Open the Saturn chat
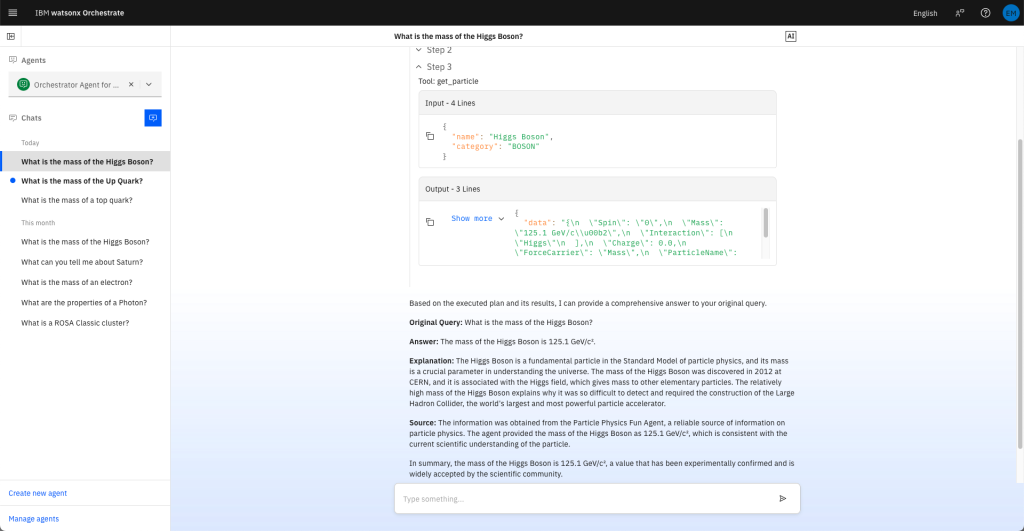The image size is (1024, 531). pos(86,262)
